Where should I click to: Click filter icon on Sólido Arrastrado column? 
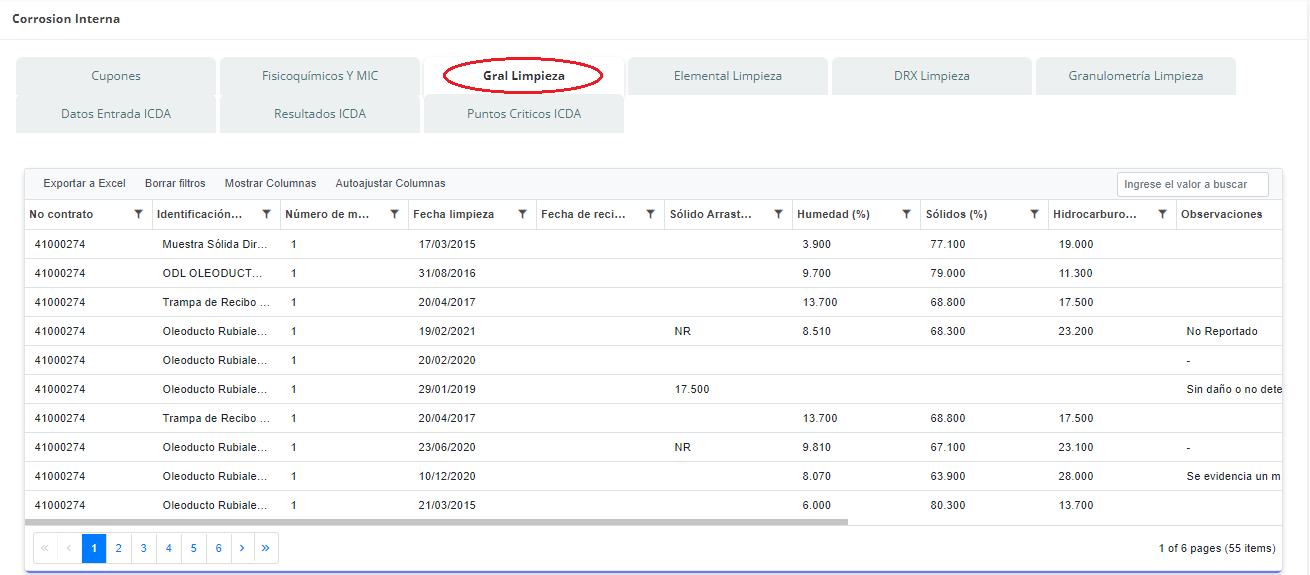pyautogui.click(x=778, y=214)
